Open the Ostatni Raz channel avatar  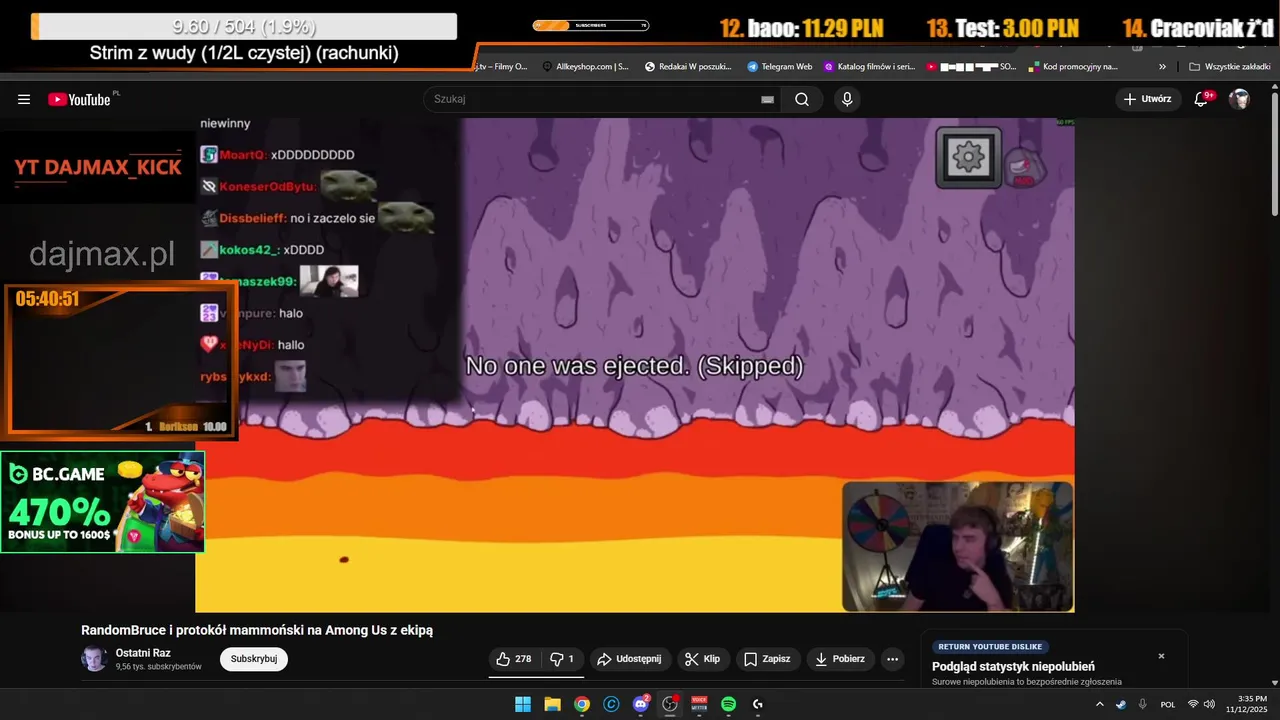(94, 659)
